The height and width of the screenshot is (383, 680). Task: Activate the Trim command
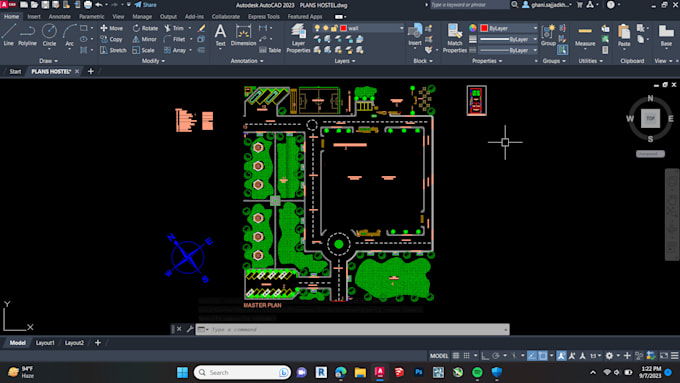pyautogui.click(x=174, y=28)
